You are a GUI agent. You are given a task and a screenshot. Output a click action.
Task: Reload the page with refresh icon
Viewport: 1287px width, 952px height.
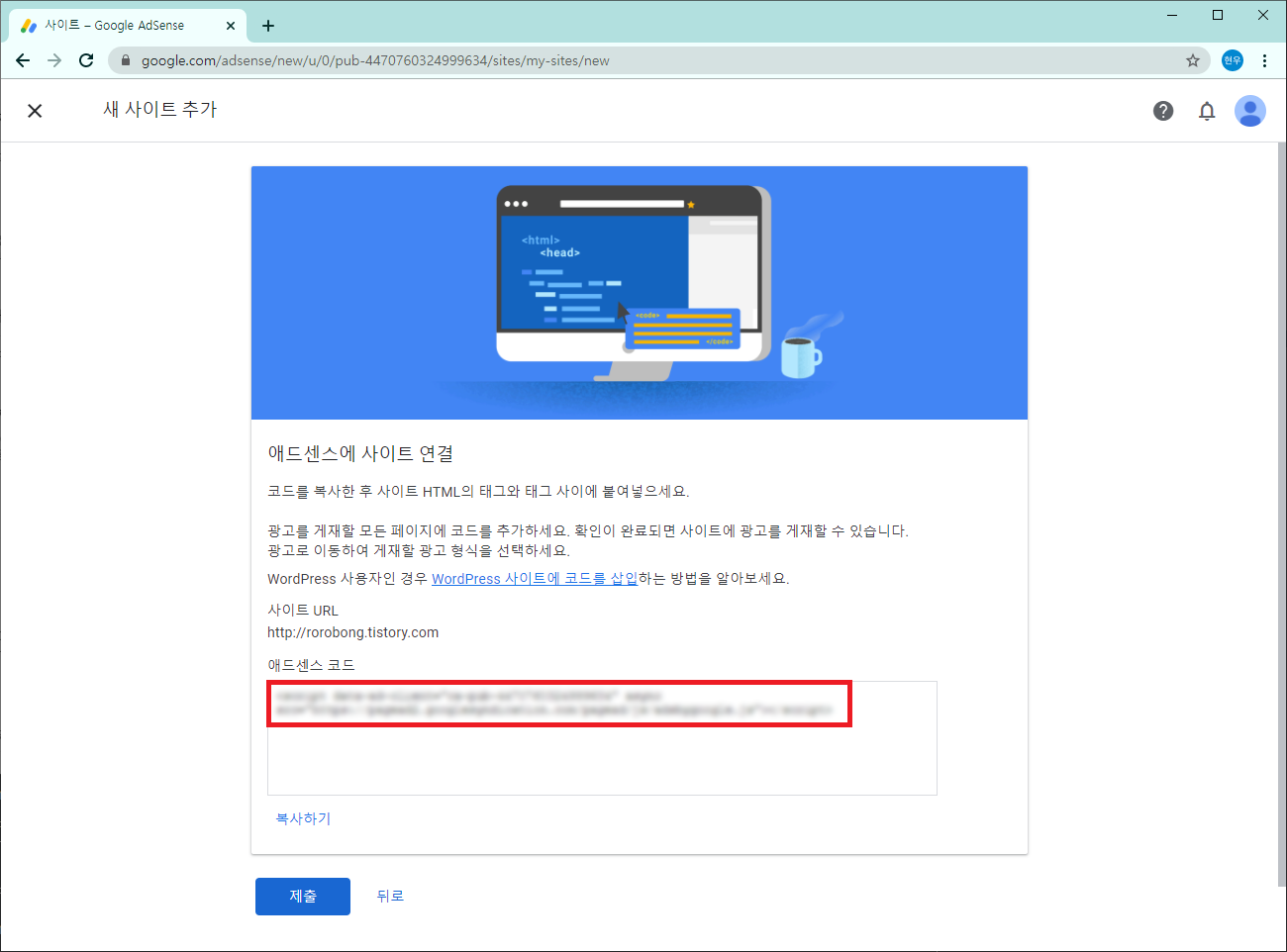tap(86, 60)
